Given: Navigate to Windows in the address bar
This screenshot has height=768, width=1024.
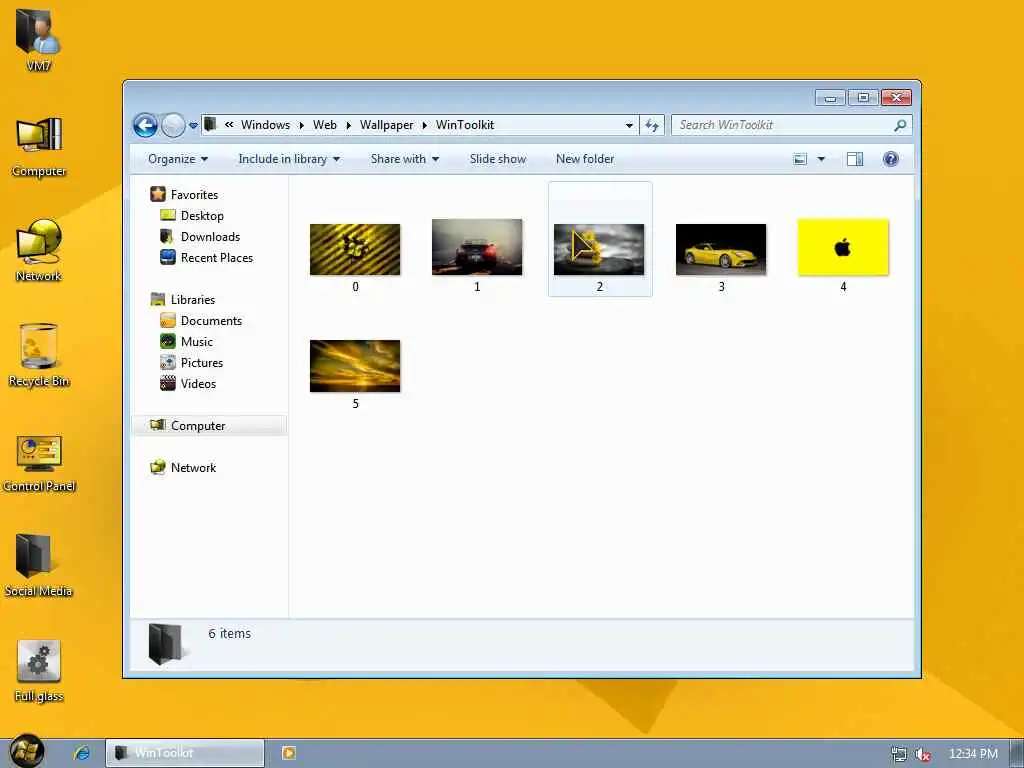Looking at the screenshot, I should (265, 125).
